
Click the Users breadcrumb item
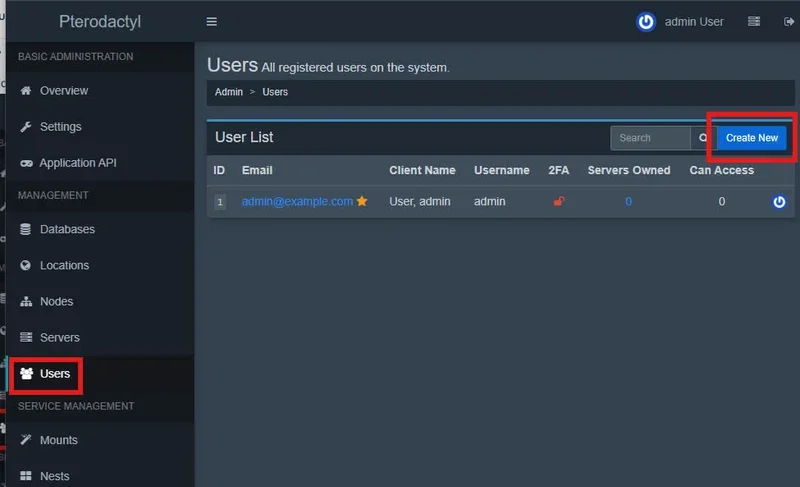(275, 92)
